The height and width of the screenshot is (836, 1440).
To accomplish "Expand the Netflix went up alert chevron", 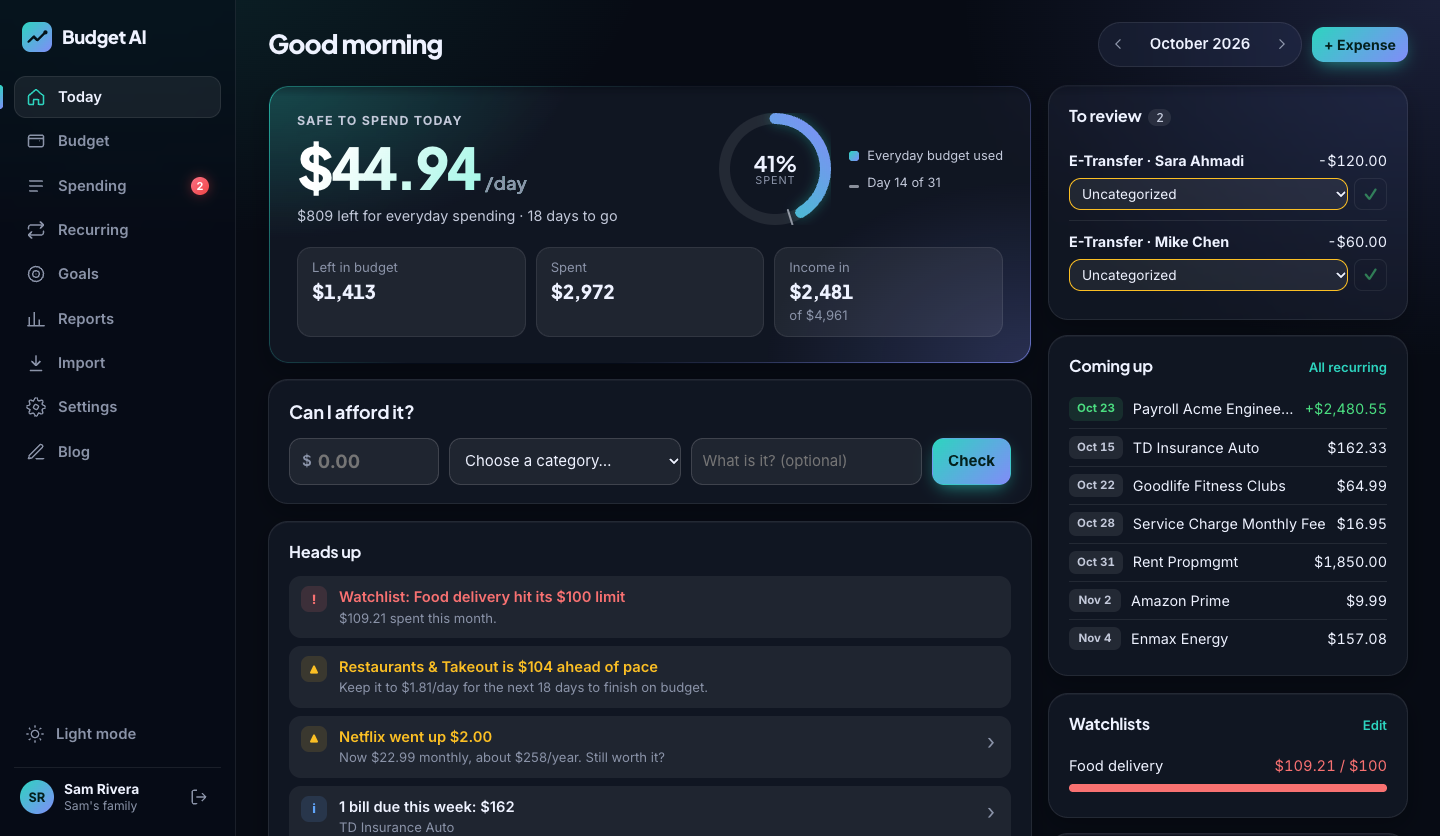I will (x=991, y=743).
